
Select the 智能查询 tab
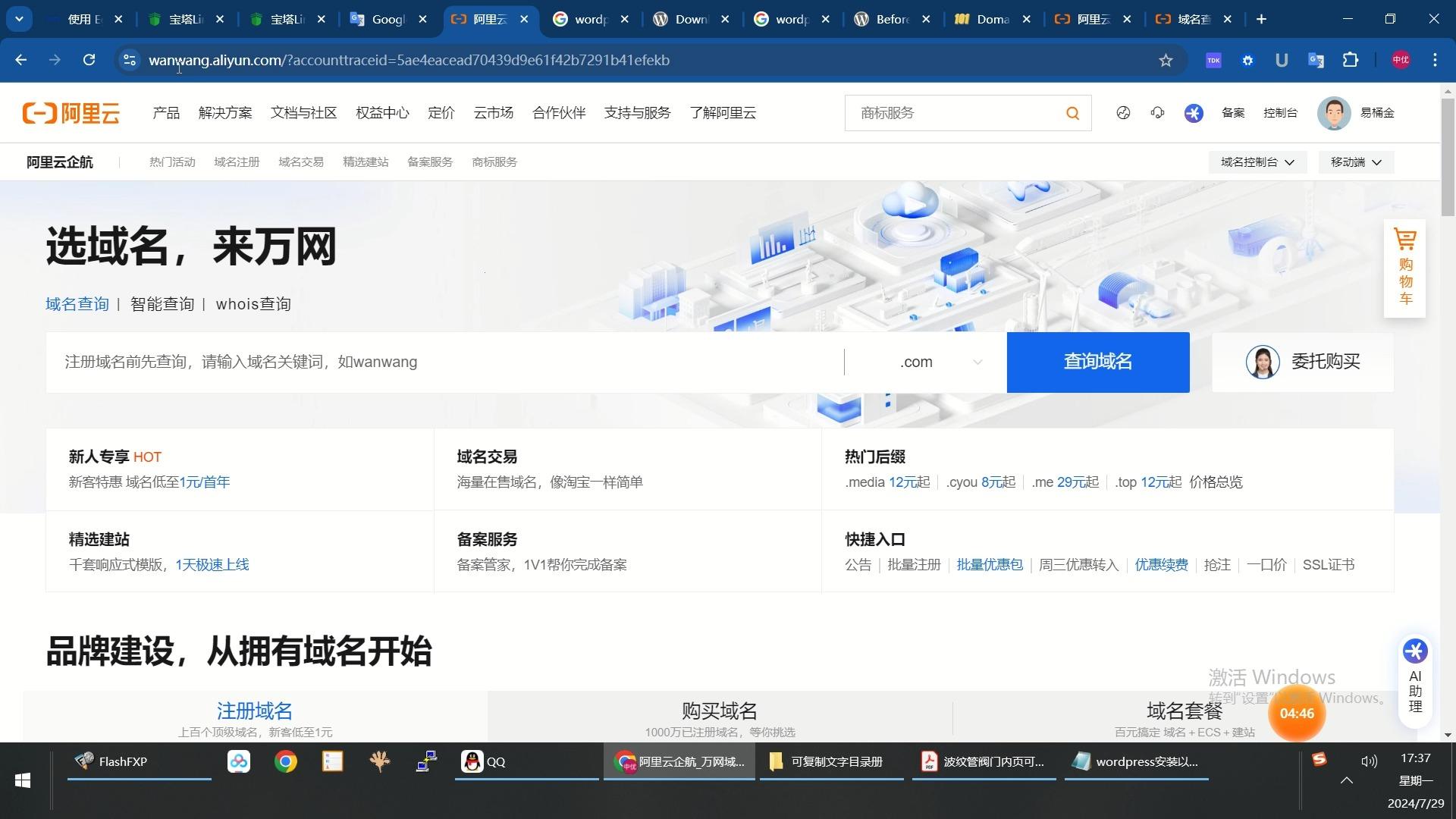click(x=162, y=304)
